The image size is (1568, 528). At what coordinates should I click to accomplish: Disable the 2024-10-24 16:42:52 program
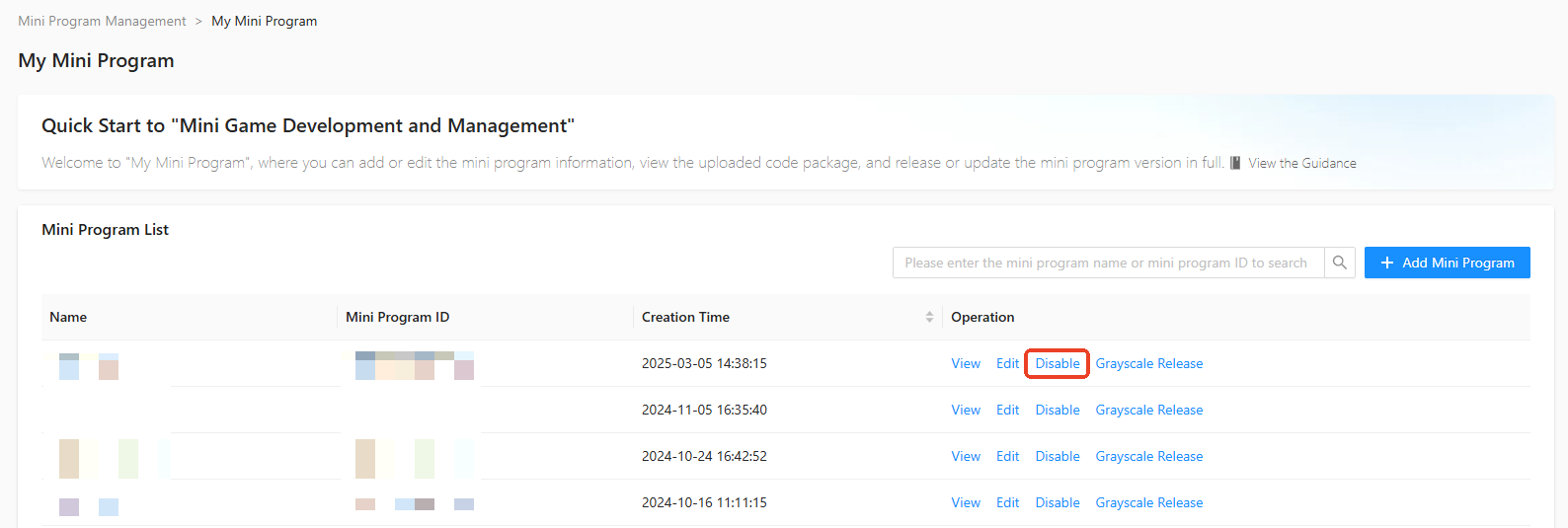[x=1058, y=456]
